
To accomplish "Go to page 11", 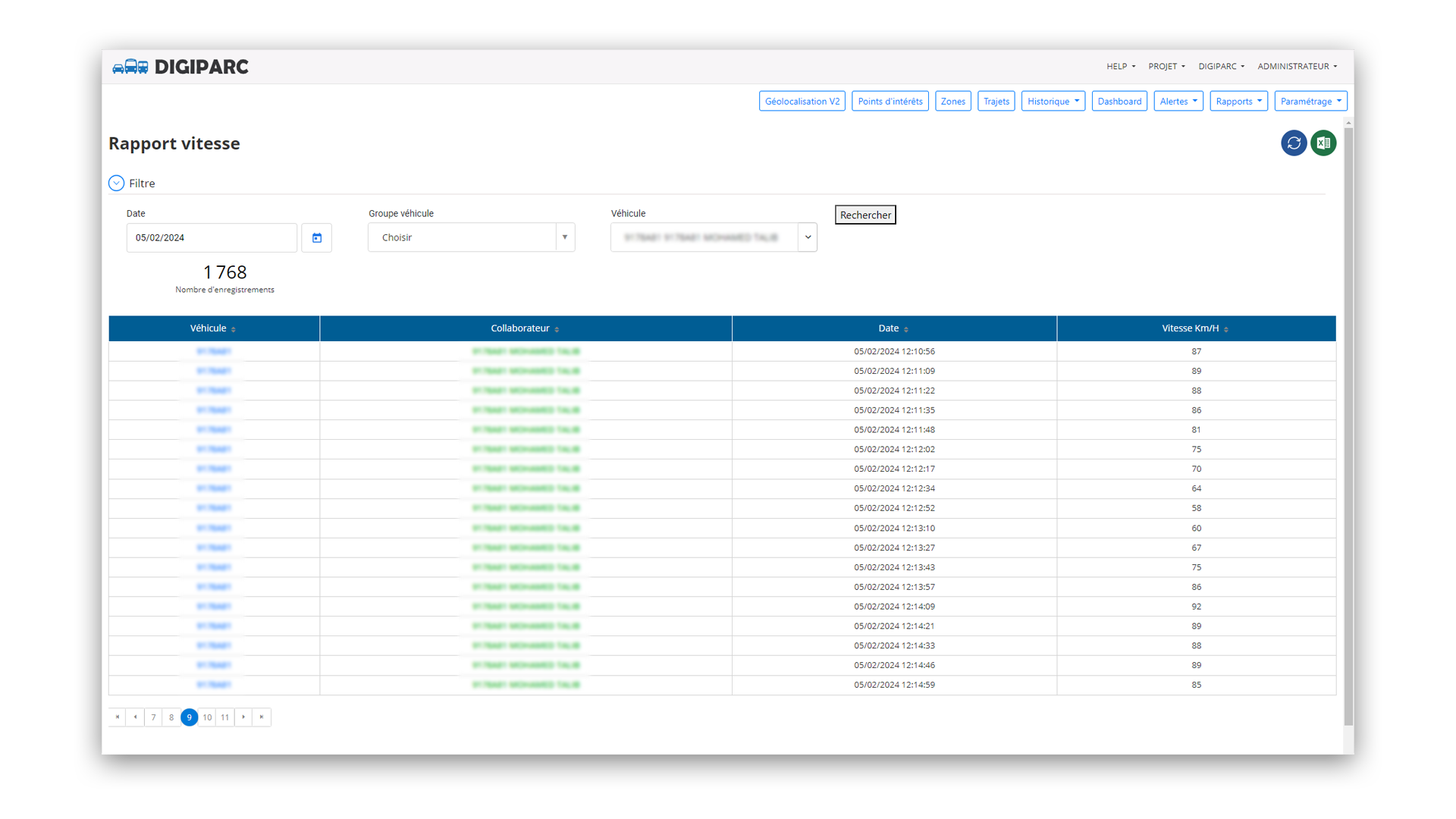I will (x=225, y=717).
